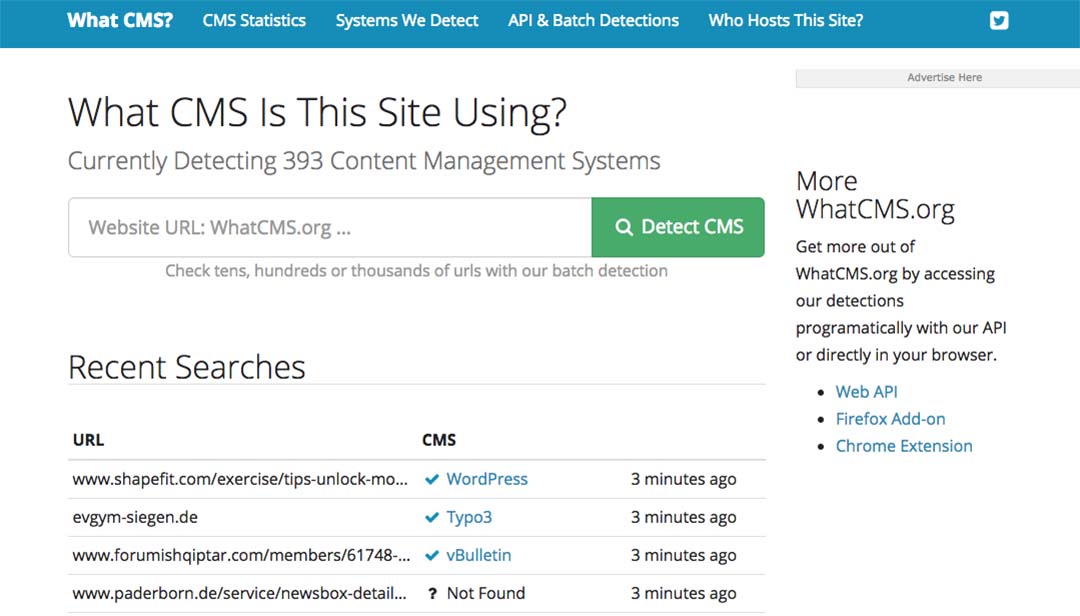
Task: Open Who Hosts This Site? page
Action: [785, 21]
